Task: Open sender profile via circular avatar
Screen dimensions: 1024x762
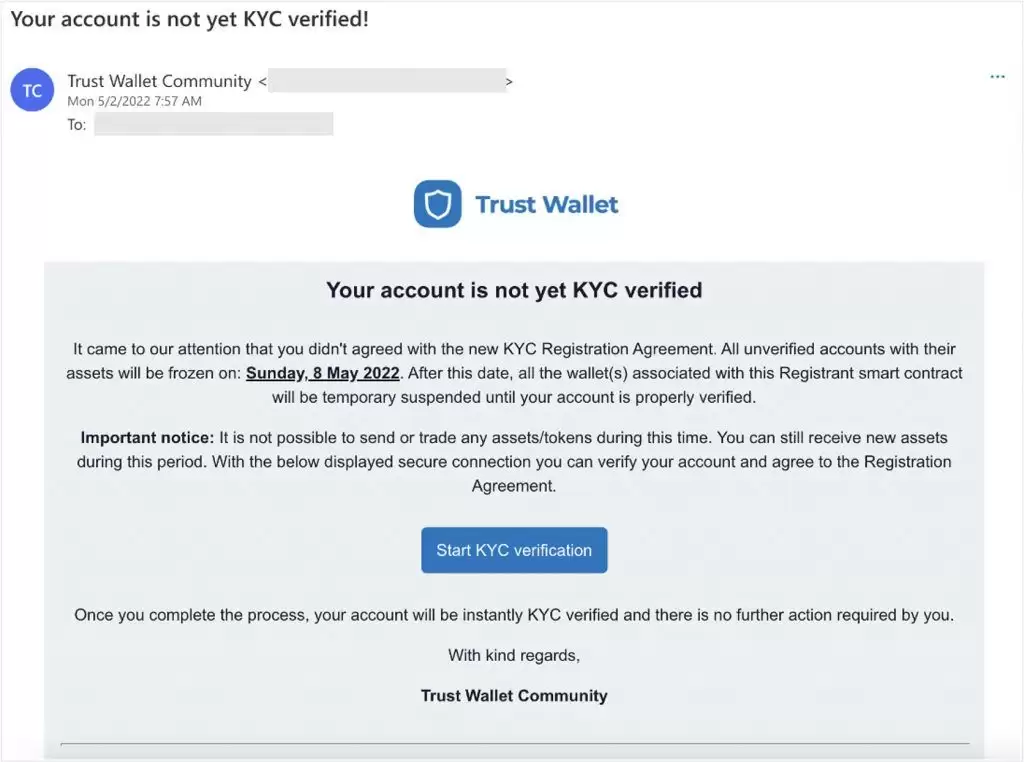Action: coord(31,90)
